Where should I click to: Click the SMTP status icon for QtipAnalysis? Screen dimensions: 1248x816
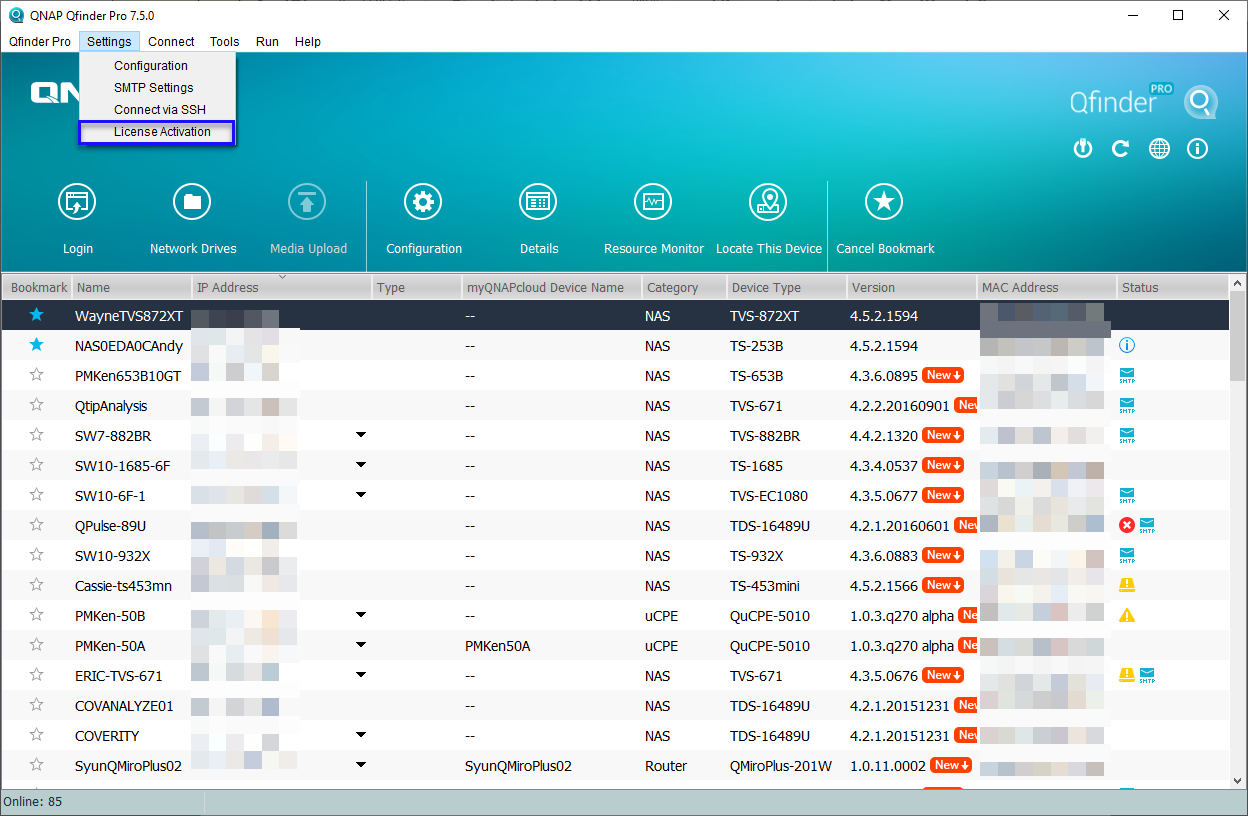(x=1127, y=406)
